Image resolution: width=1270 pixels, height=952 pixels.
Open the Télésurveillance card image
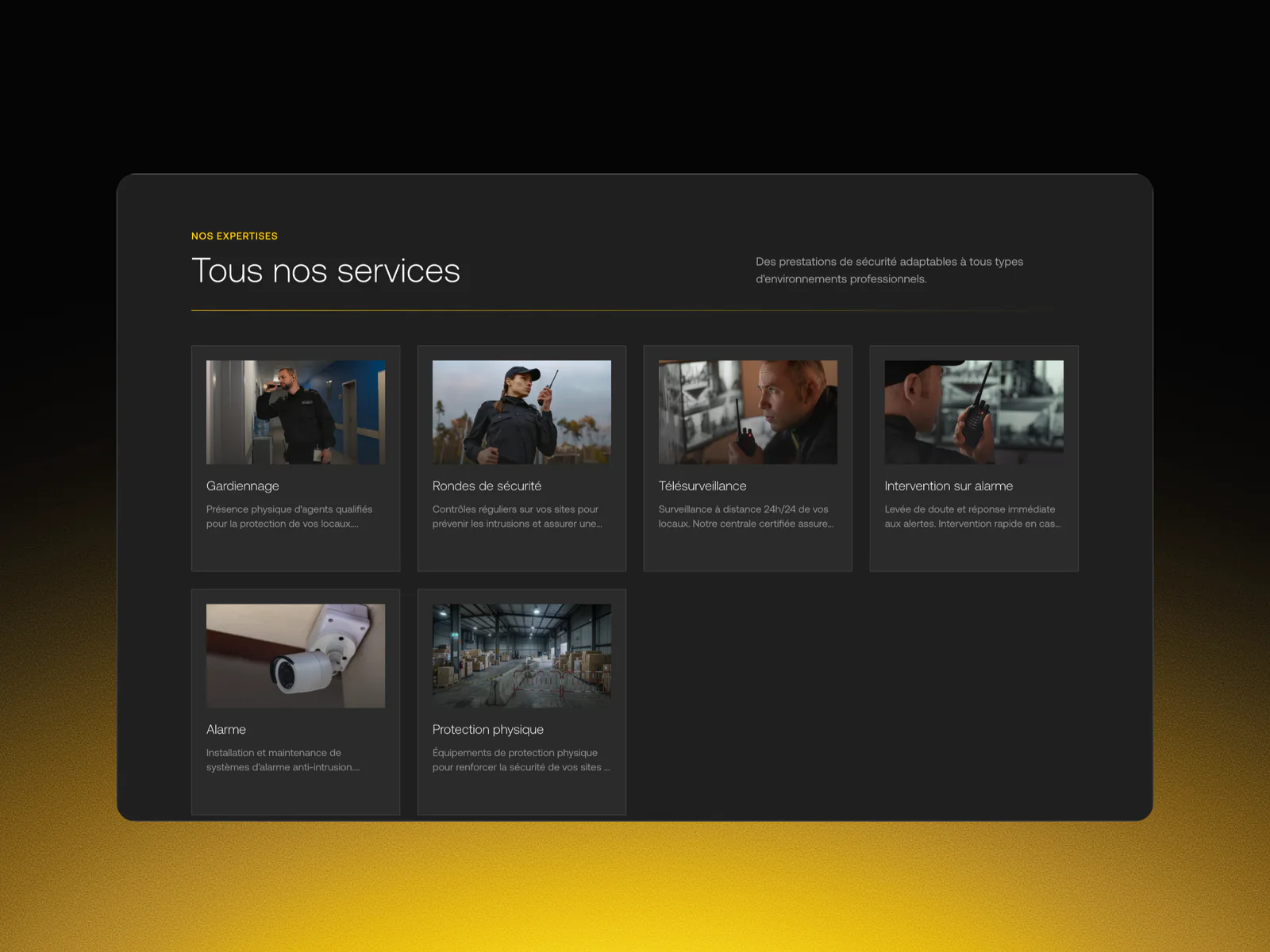(748, 413)
